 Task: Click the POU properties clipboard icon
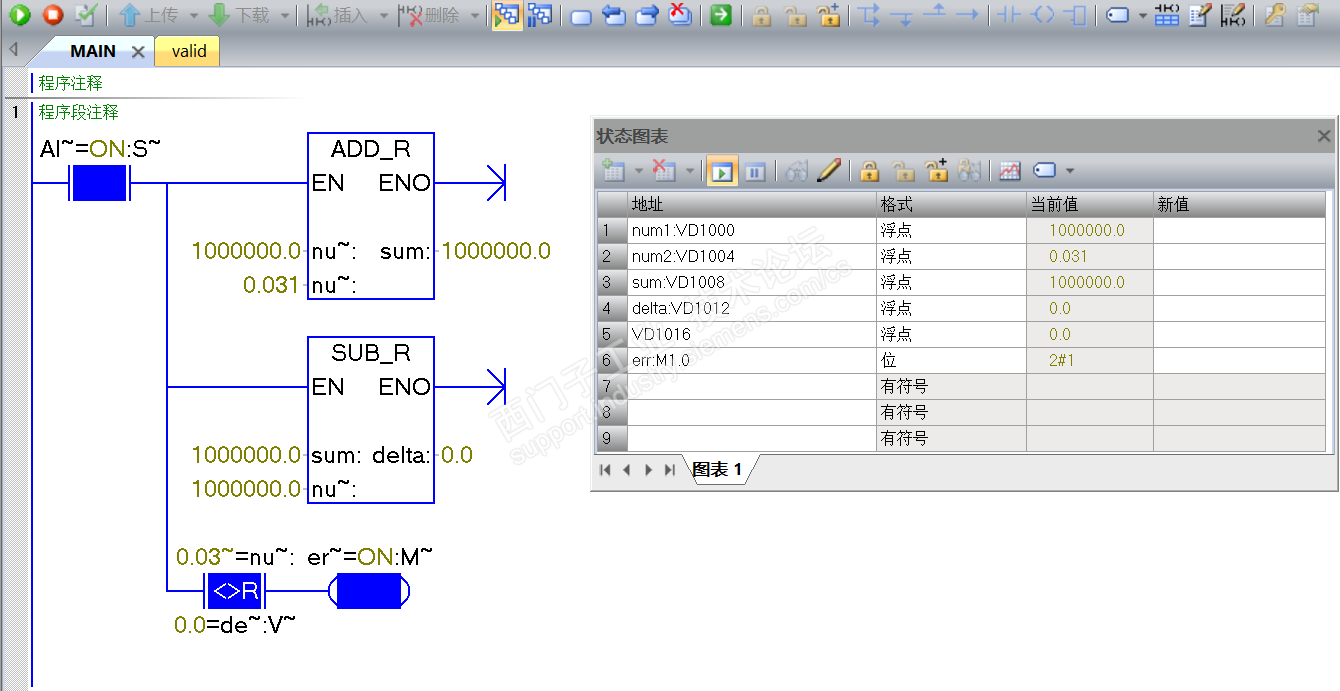1307,15
